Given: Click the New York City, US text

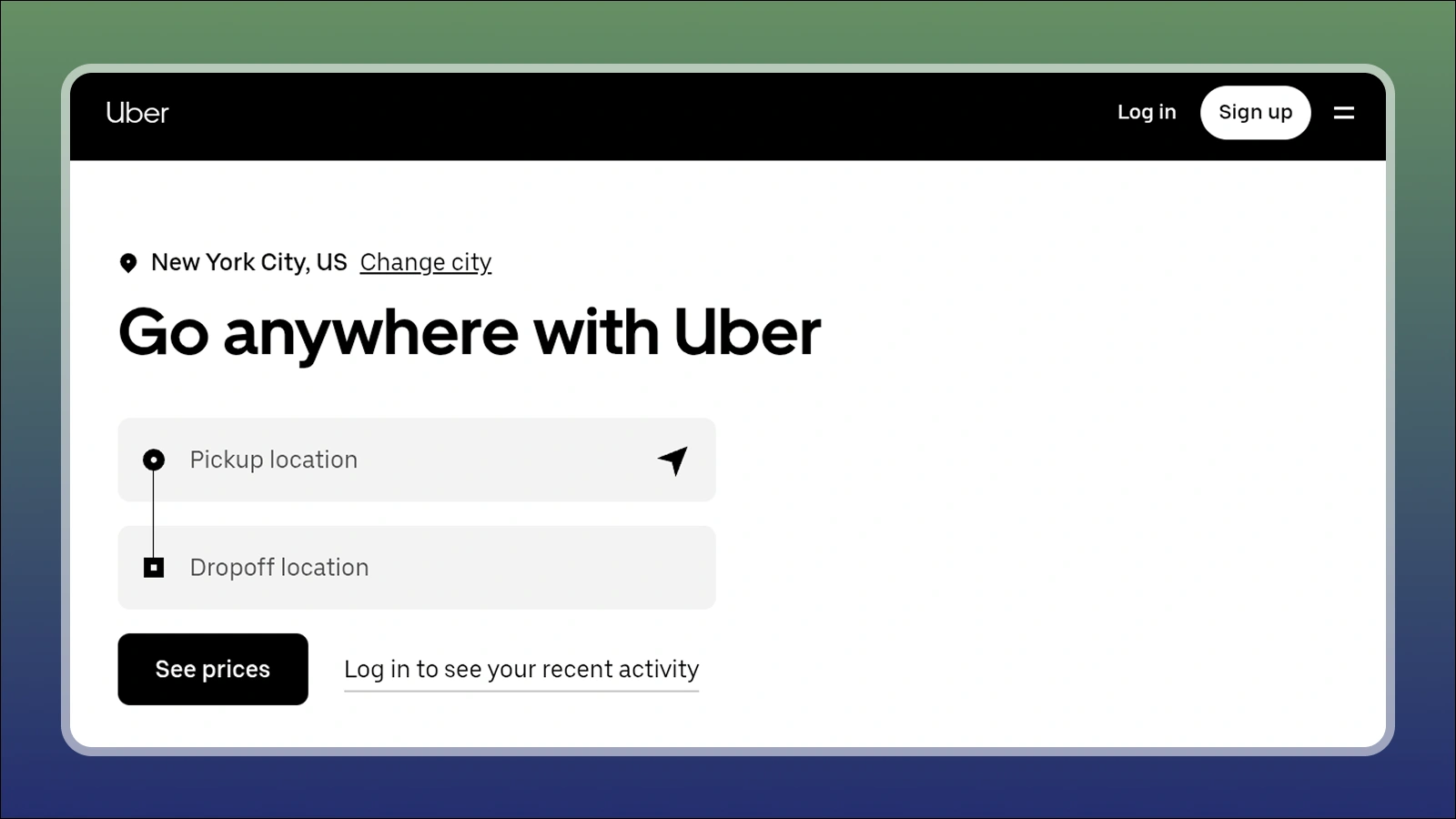Looking at the screenshot, I should click(x=249, y=262).
